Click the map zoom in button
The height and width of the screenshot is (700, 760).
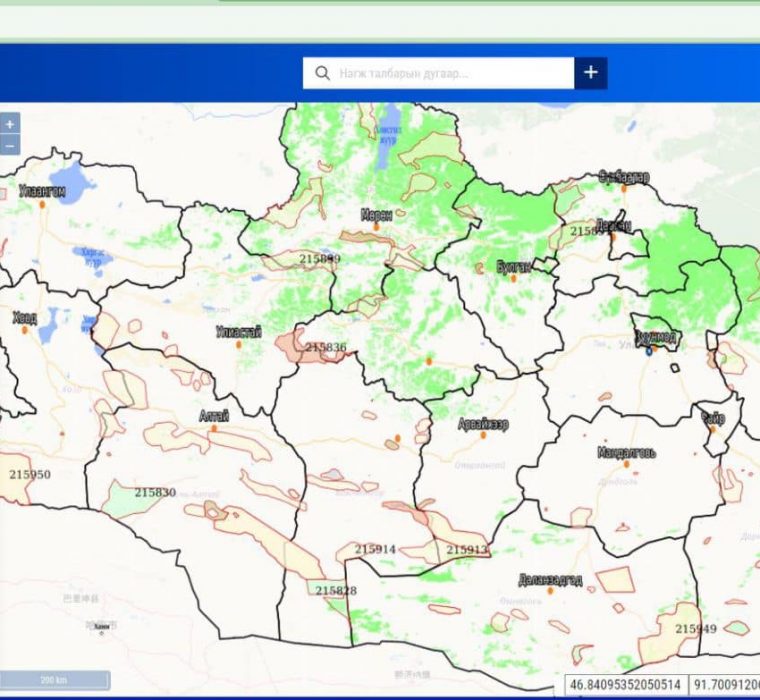click(9, 124)
